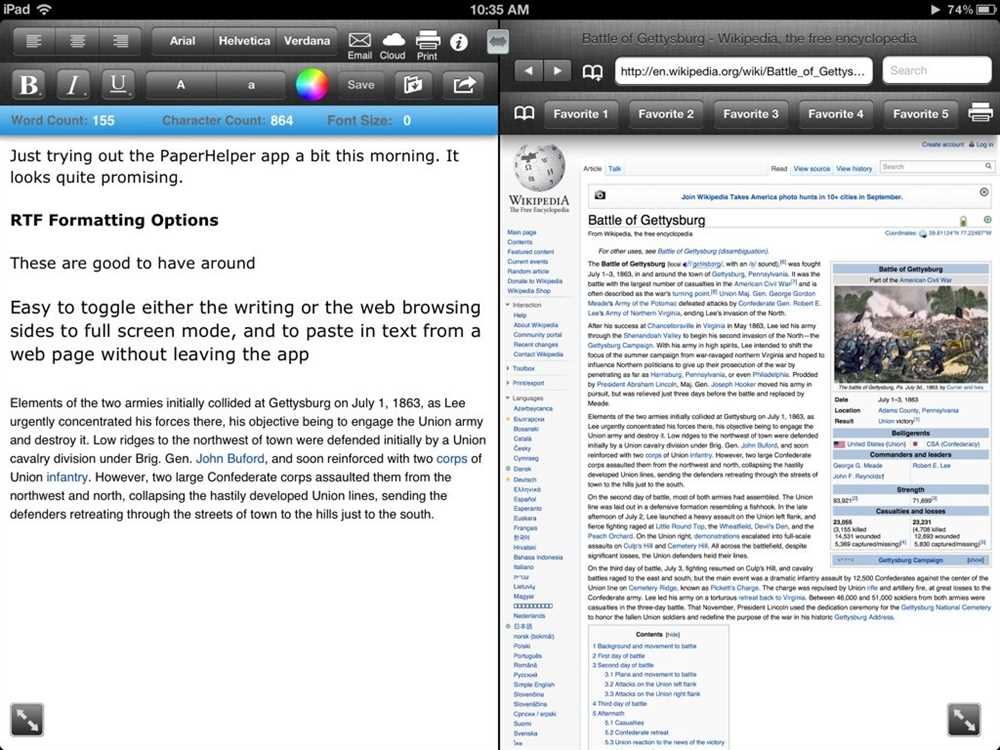Tap the Word Count 155 readout

[x=63, y=121]
